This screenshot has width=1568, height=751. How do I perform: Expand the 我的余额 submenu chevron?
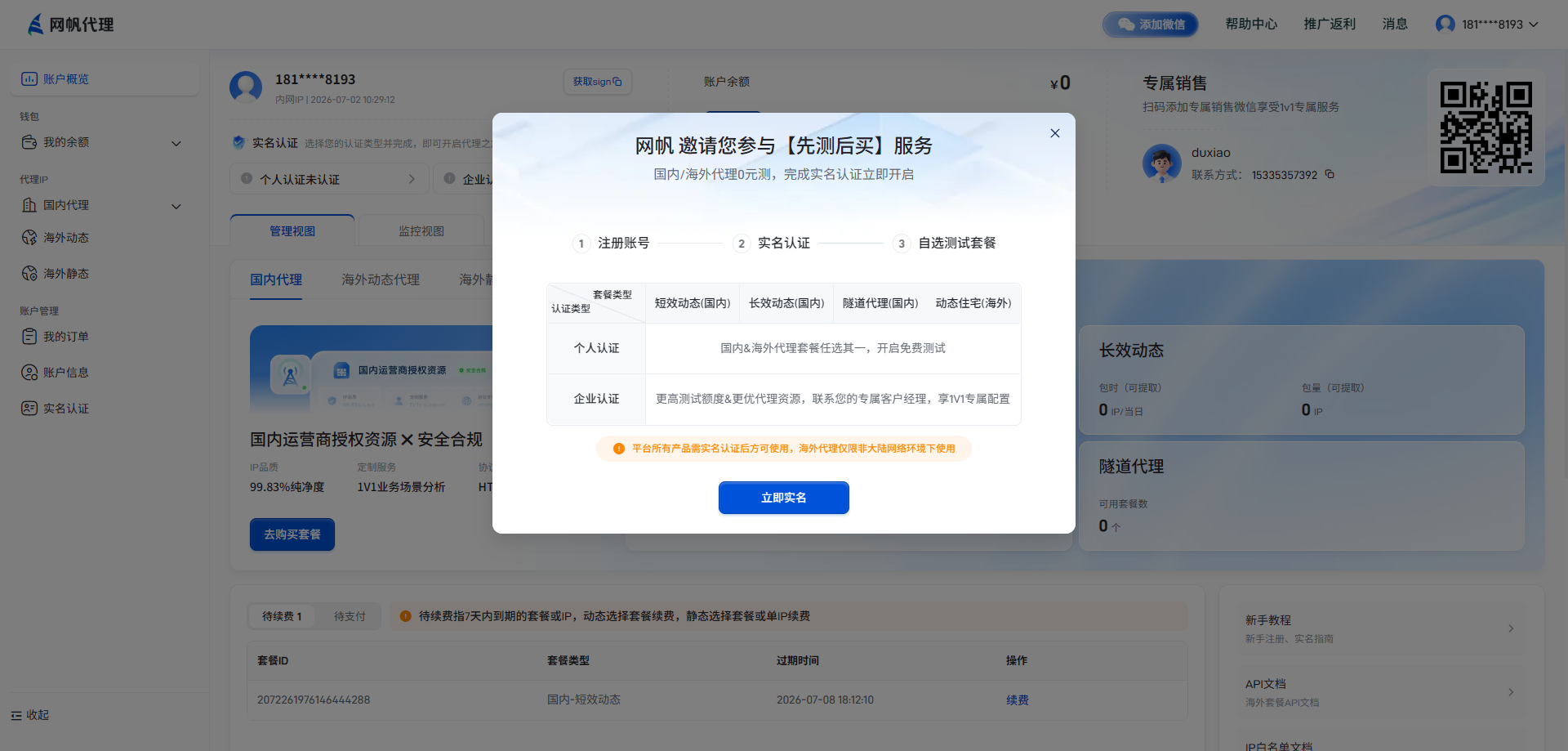176,143
